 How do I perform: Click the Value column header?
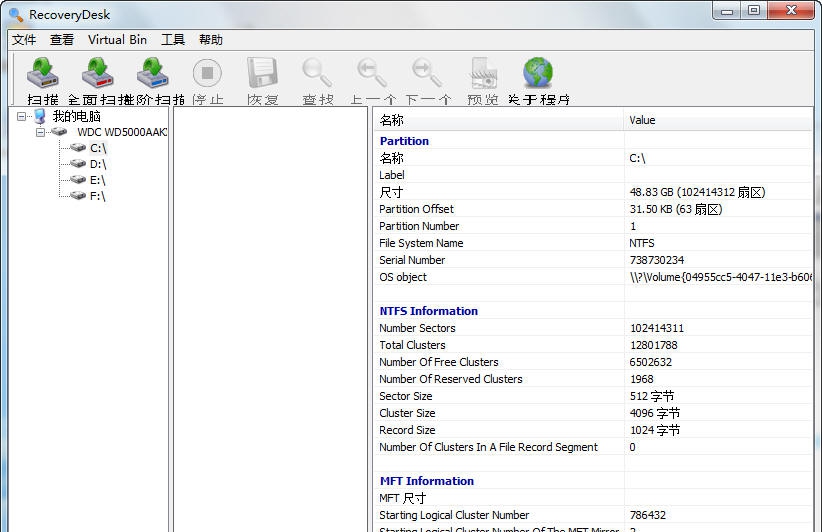coord(642,120)
